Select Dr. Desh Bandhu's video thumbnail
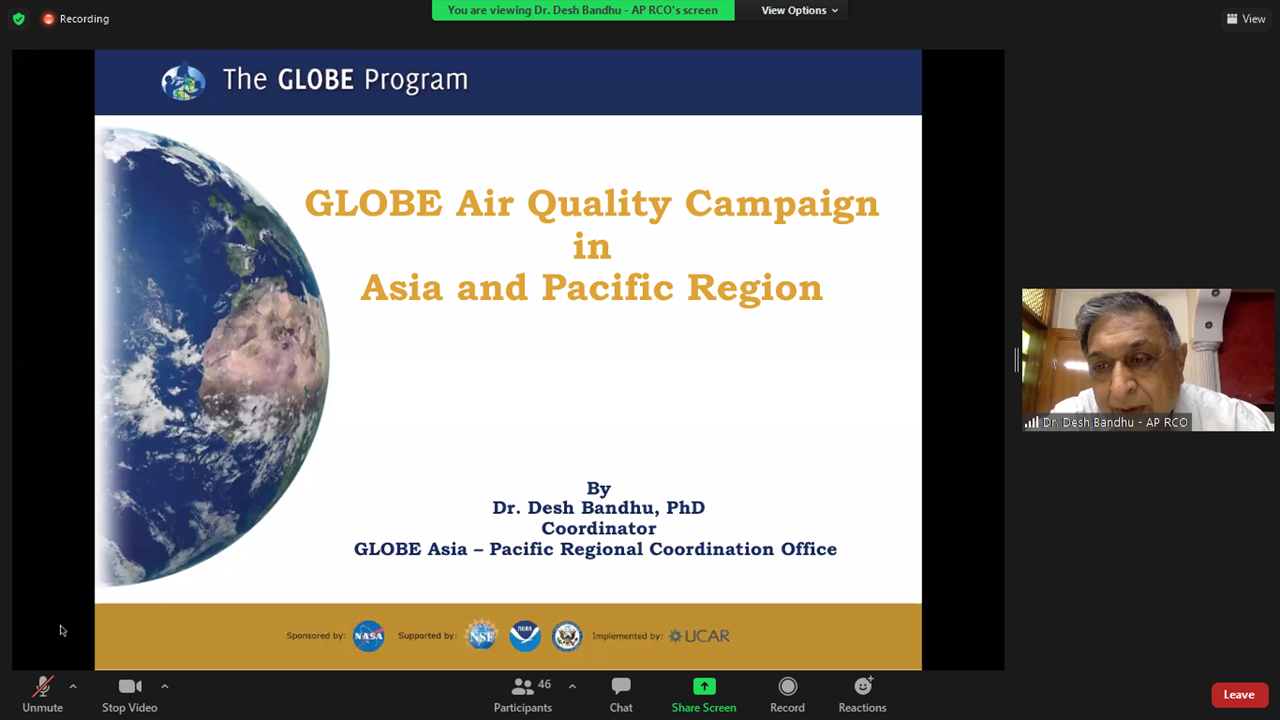 pos(1147,360)
